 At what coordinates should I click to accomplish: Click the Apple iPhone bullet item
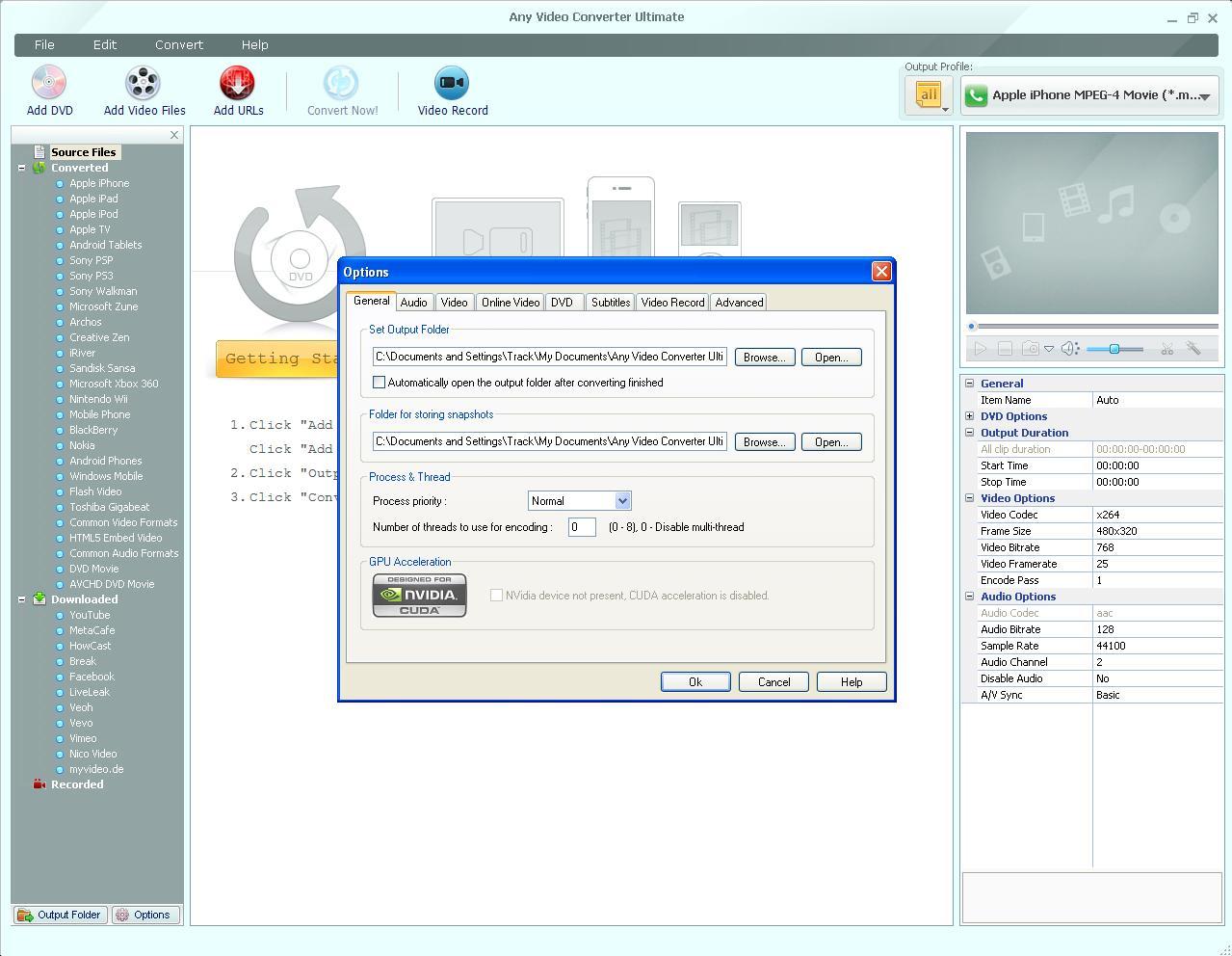click(99, 183)
